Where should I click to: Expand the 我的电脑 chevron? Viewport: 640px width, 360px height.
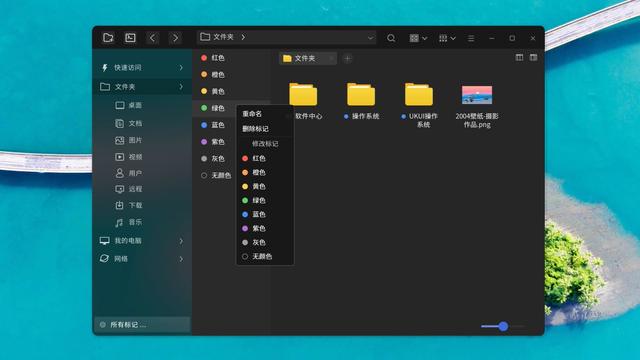coord(181,241)
